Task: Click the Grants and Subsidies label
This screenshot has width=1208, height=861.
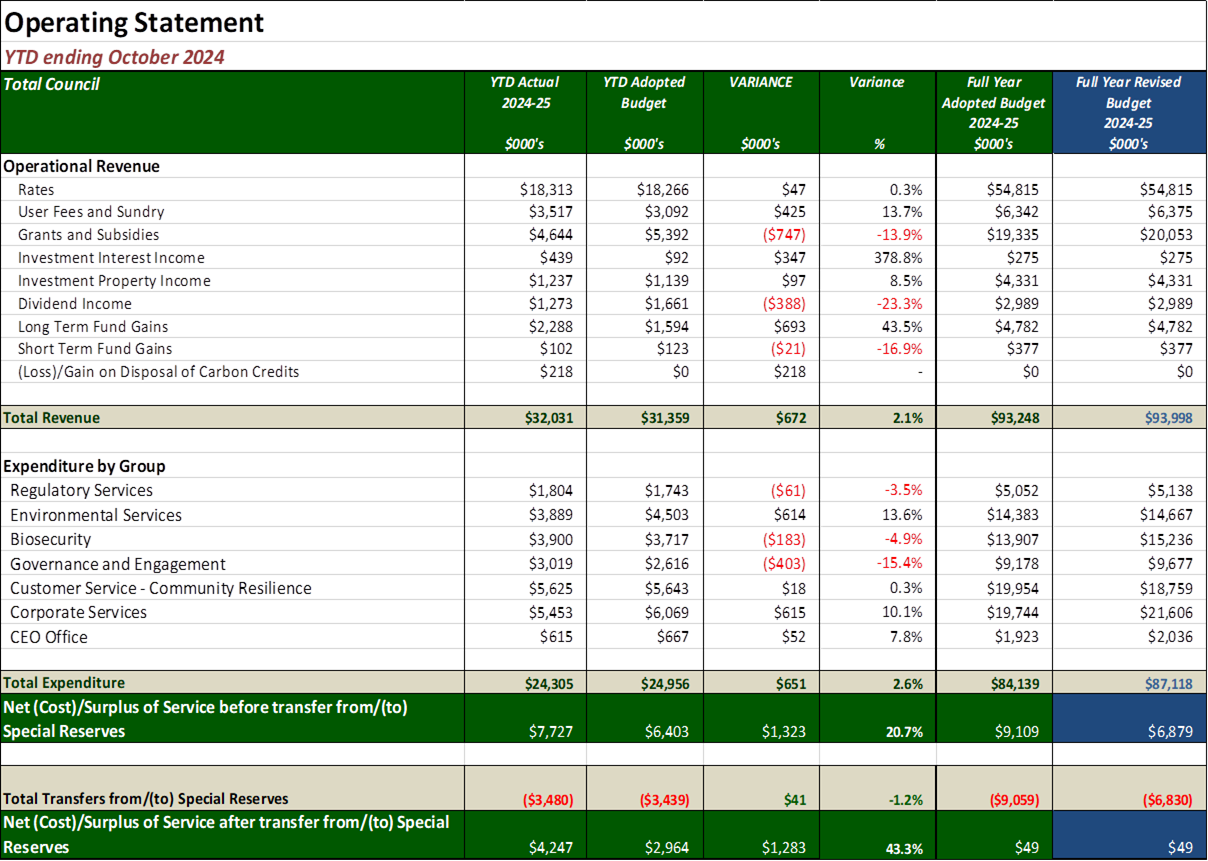Action: [x=88, y=235]
